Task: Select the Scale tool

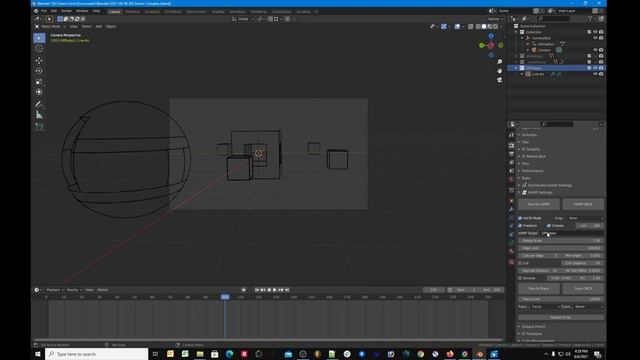Action: (x=39, y=81)
